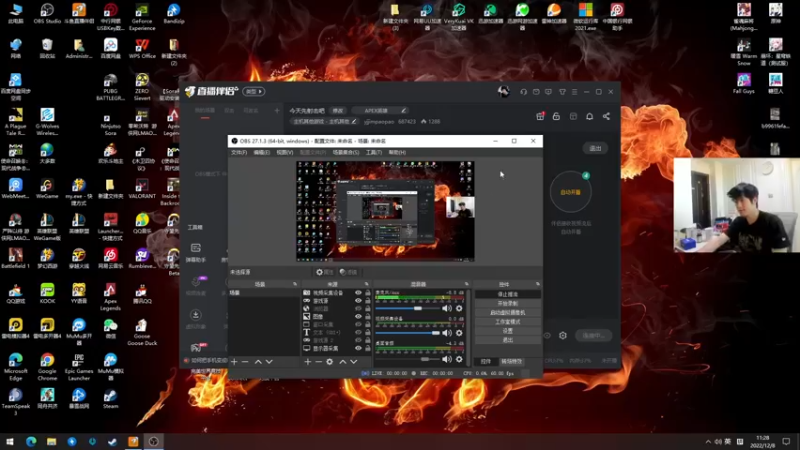Open the 场景集合(S) menu in OBS
The image size is (800, 450).
tap(346, 153)
